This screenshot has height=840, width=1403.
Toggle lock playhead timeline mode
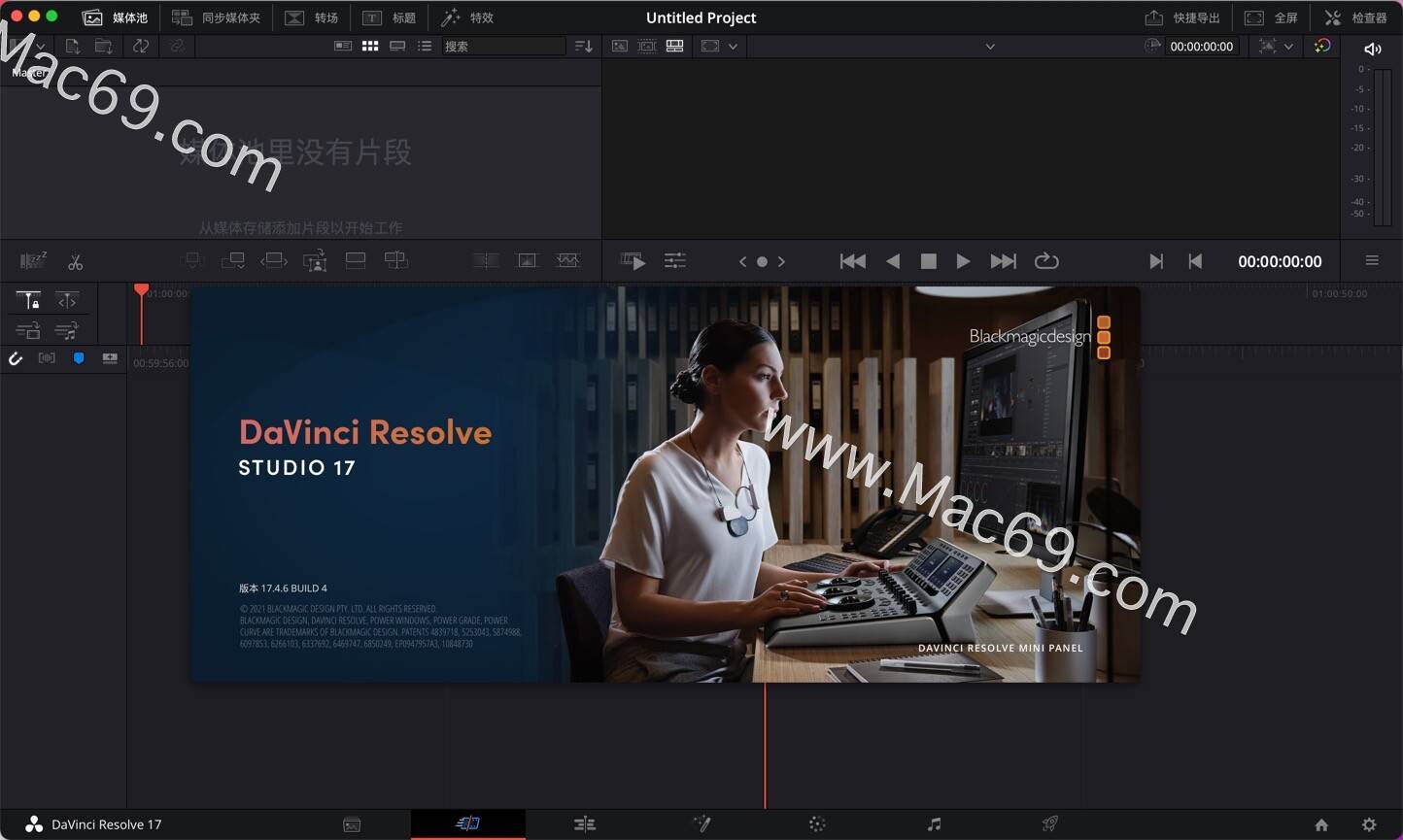point(28,301)
